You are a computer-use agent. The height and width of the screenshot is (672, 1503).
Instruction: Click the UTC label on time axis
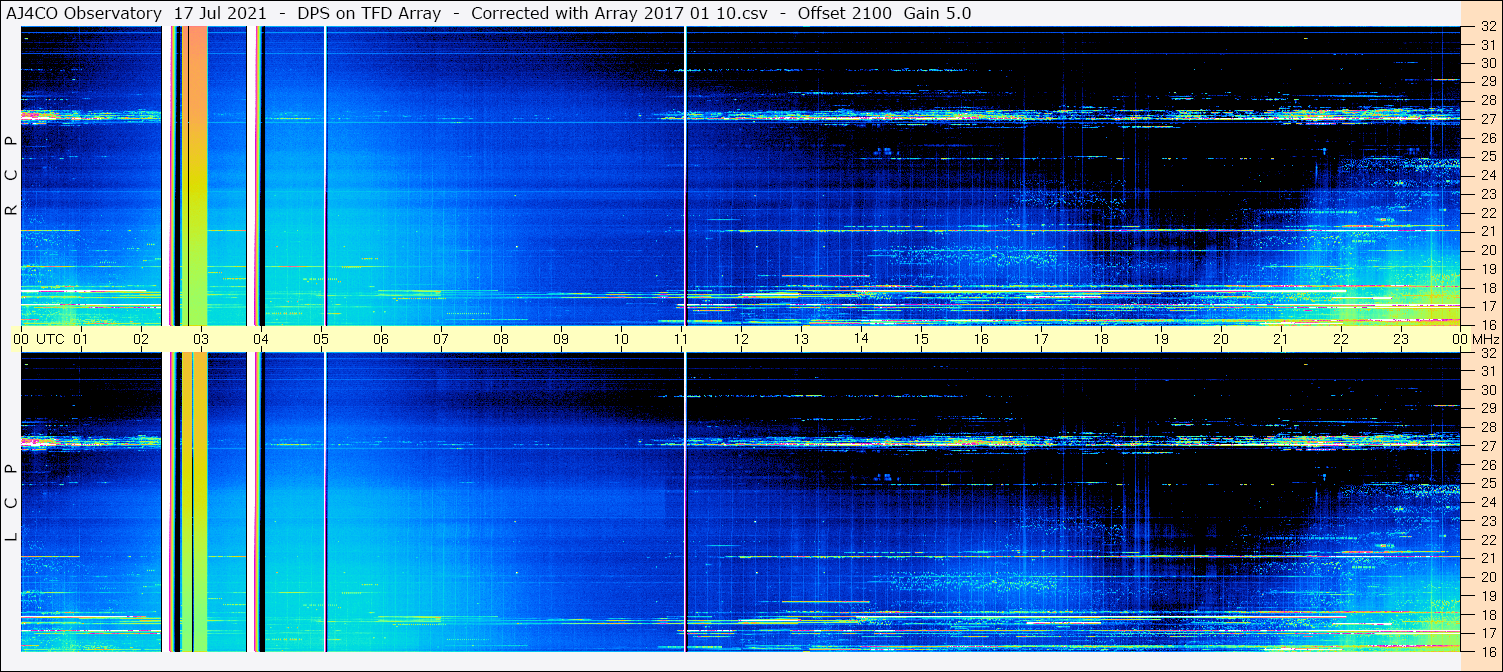[50, 339]
